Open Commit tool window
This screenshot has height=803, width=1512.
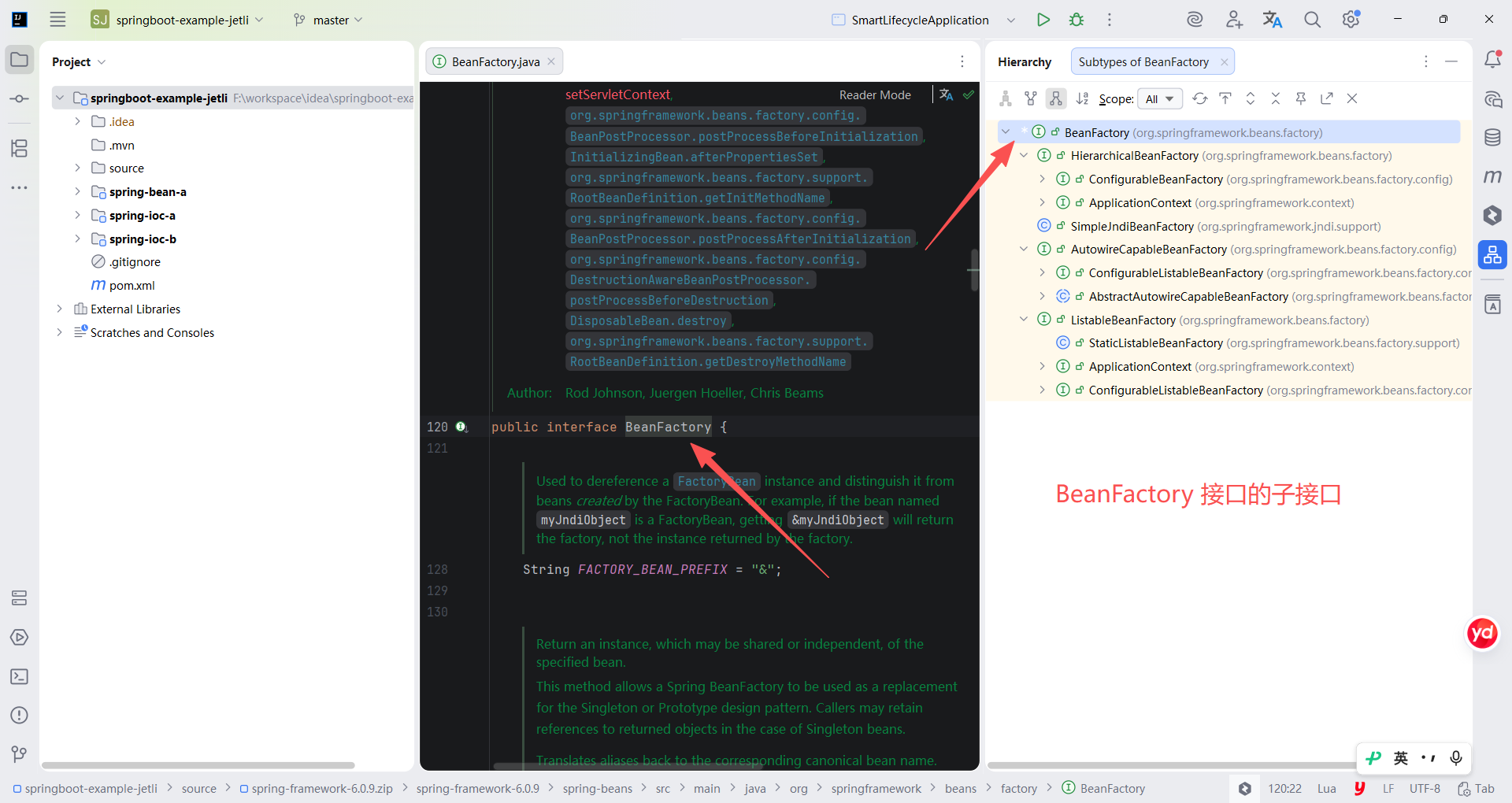(20, 98)
